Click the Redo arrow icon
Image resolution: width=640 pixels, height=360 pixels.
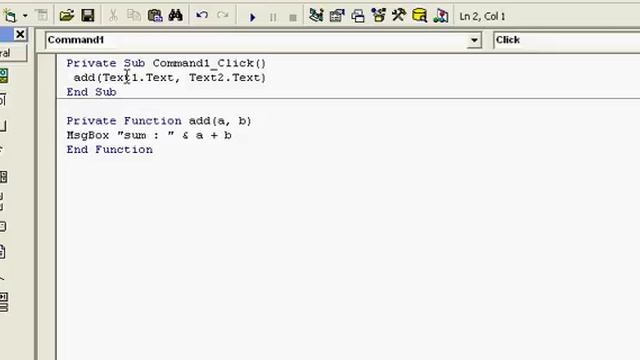pyautogui.click(x=222, y=16)
